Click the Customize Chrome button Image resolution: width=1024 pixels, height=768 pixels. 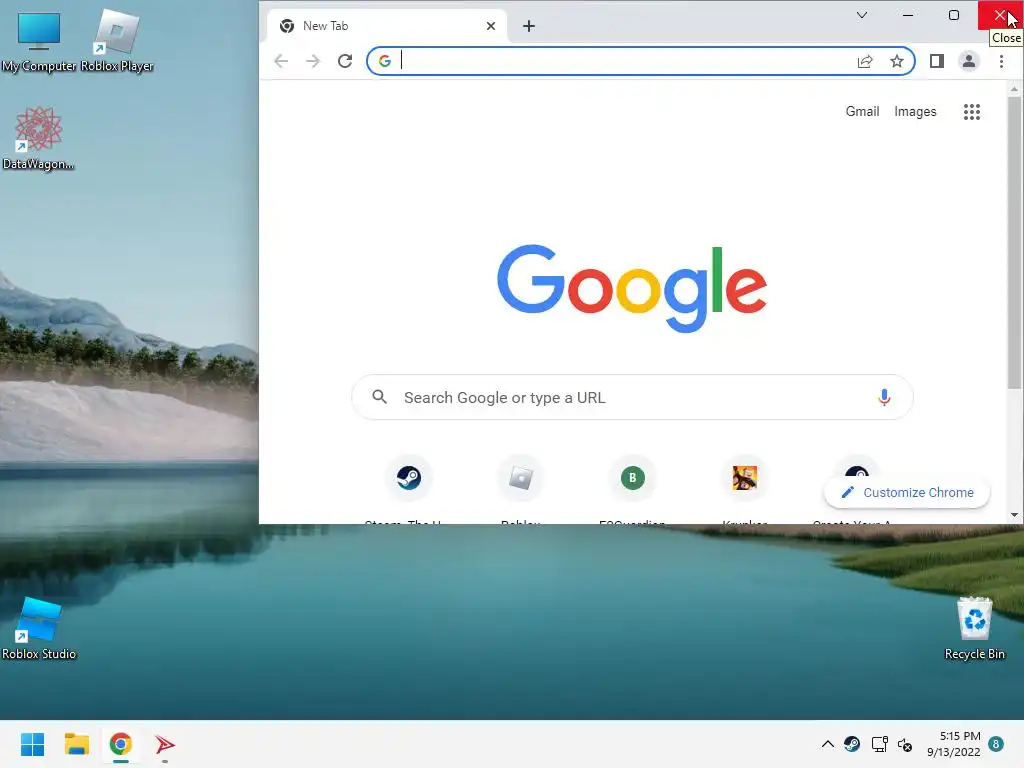tap(907, 492)
